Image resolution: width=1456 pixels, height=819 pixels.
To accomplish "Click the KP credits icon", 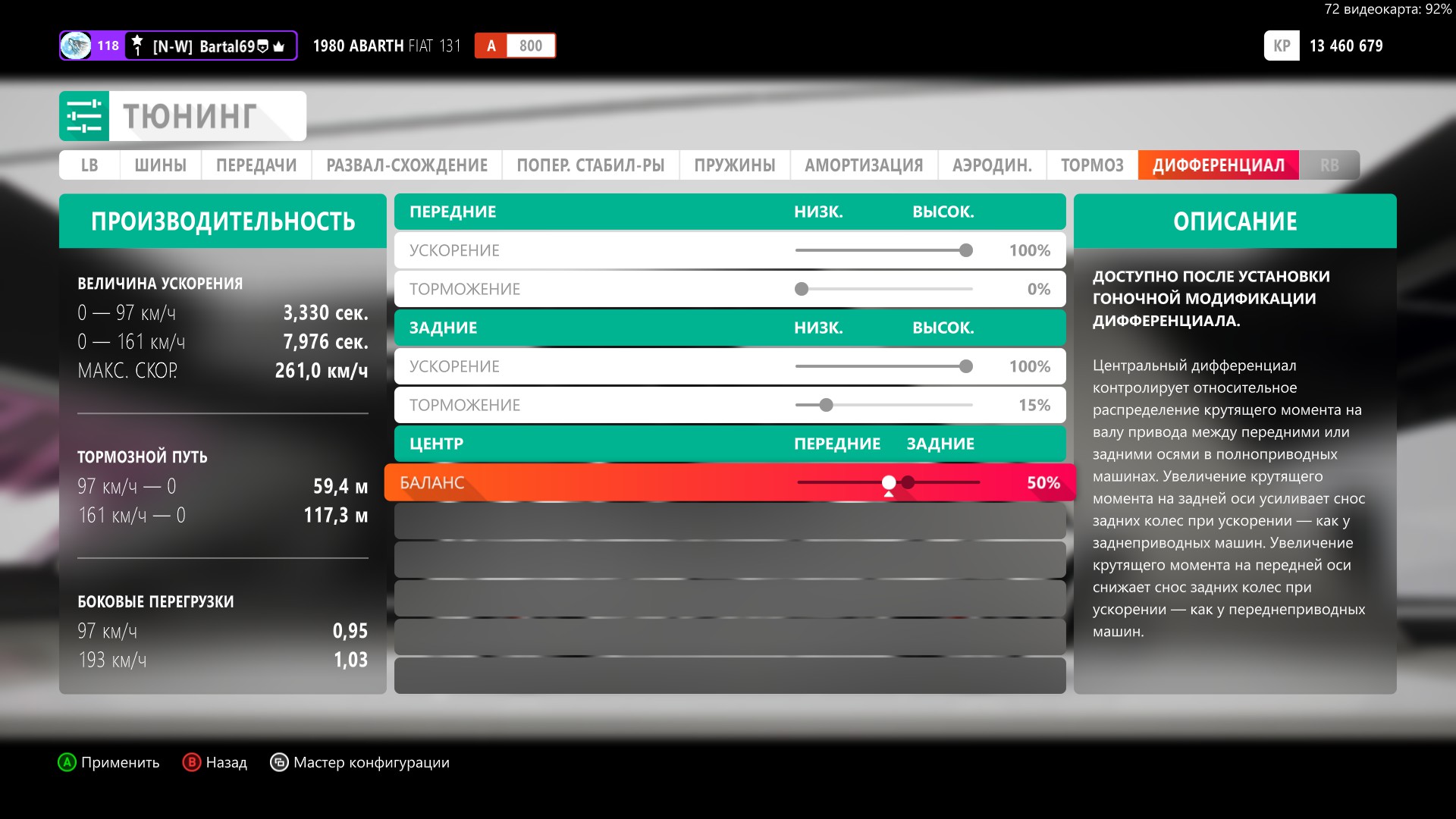I will 1282,45.
